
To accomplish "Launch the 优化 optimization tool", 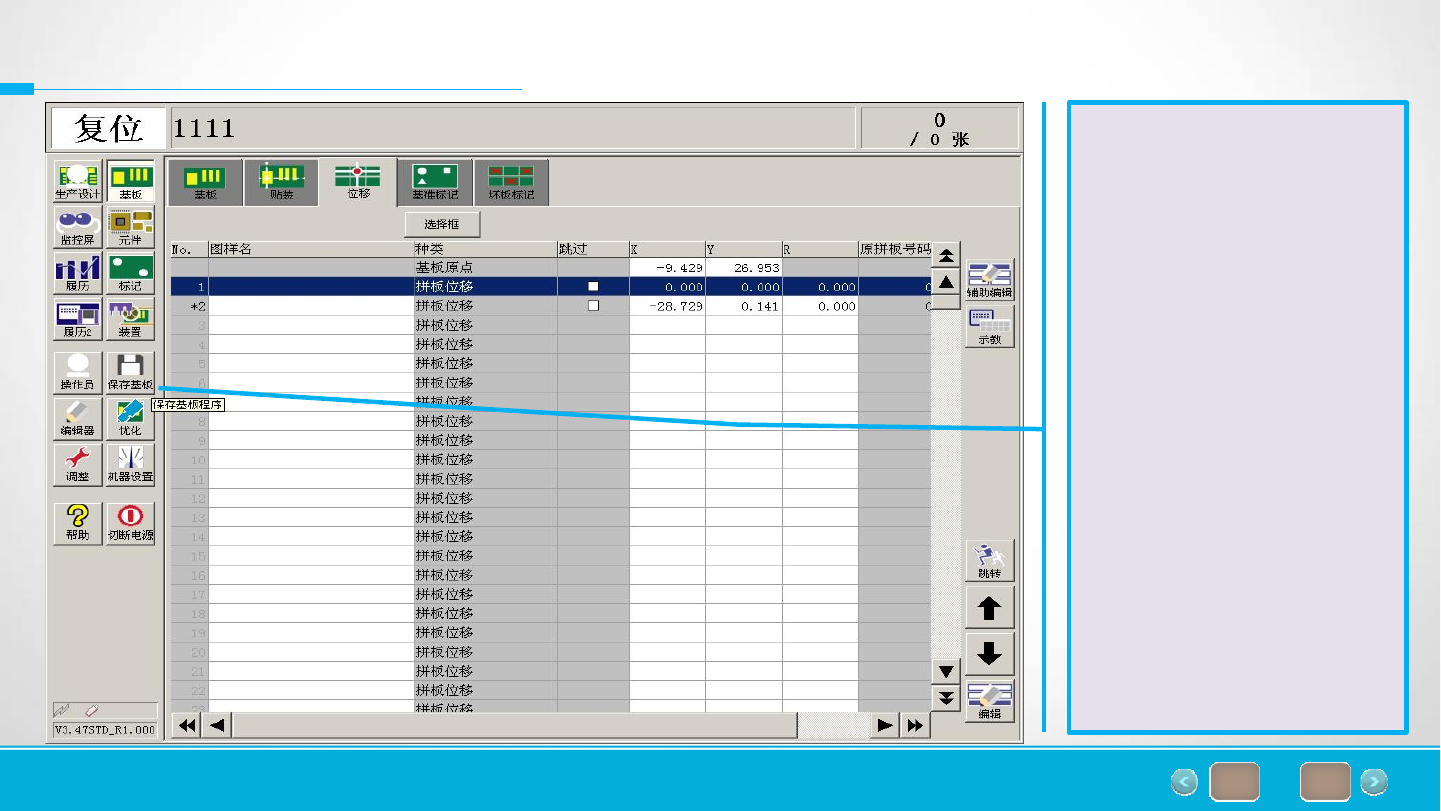I will (x=130, y=418).
